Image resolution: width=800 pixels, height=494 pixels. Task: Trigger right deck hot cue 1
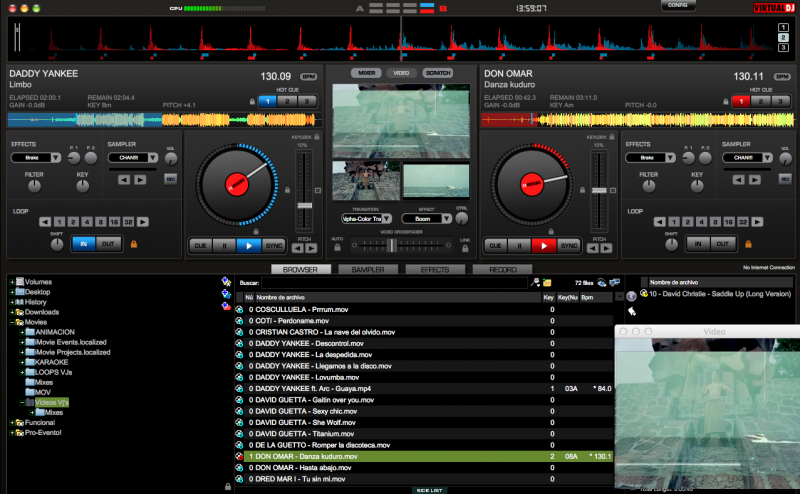[x=741, y=101]
